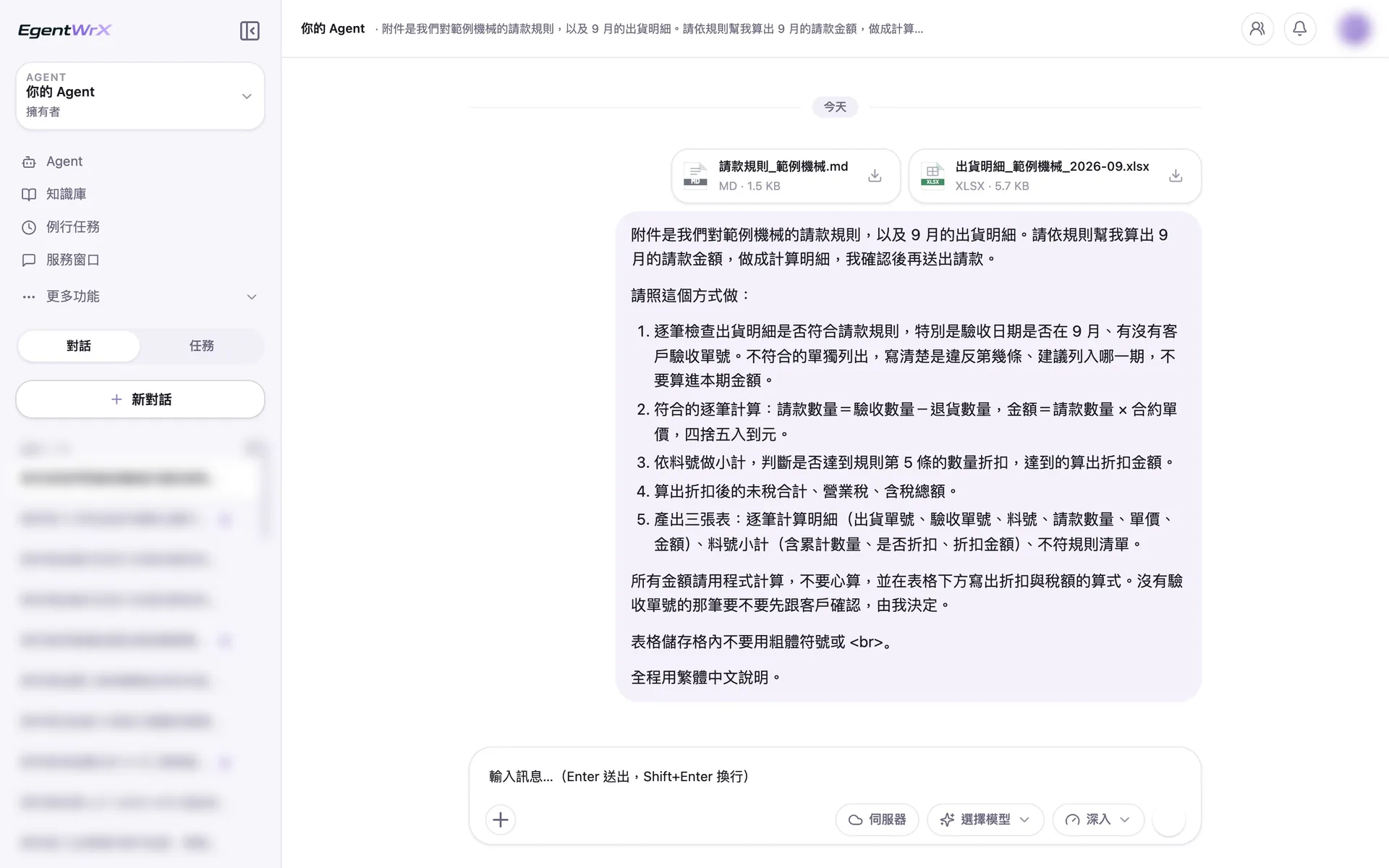1389x868 pixels.
Task: Switch to the 任務 tab
Action: click(x=202, y=346)
